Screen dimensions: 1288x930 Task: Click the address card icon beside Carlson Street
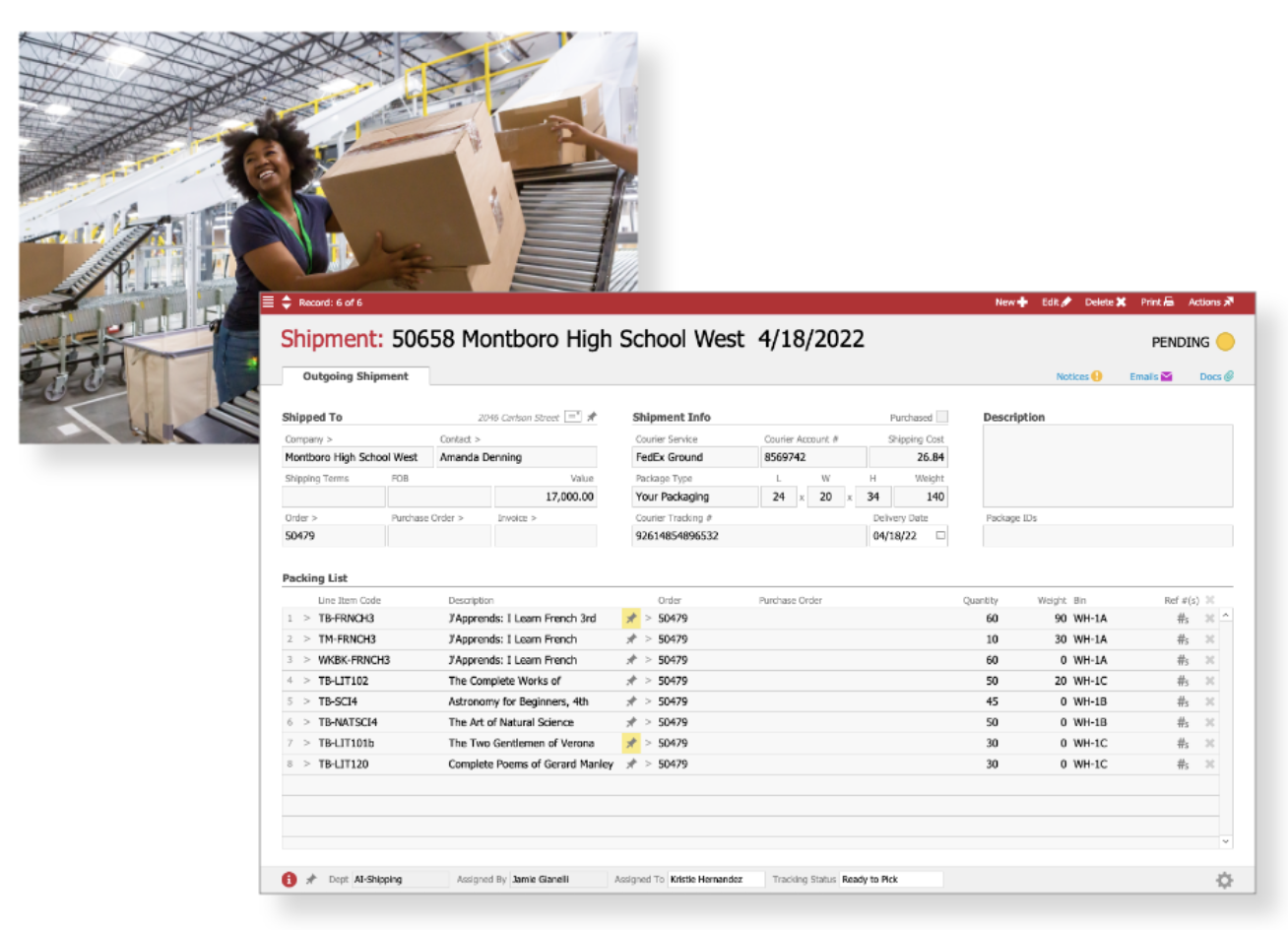click(572, 418)
